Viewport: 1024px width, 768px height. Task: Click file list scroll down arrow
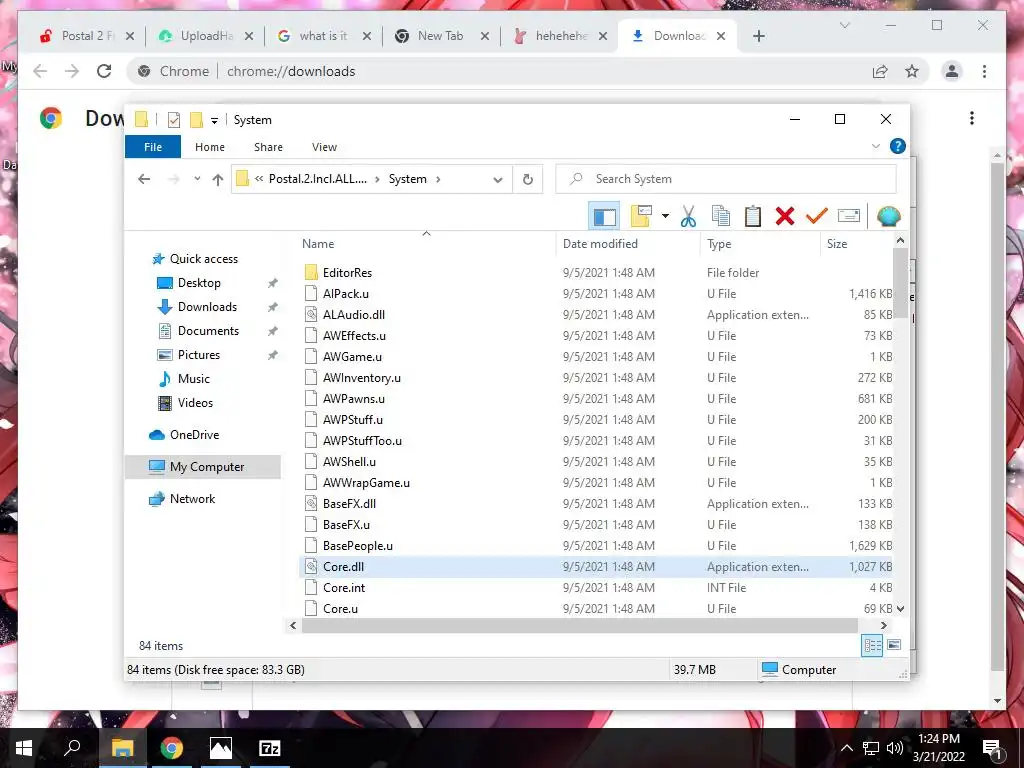click(x=900, y=609)
